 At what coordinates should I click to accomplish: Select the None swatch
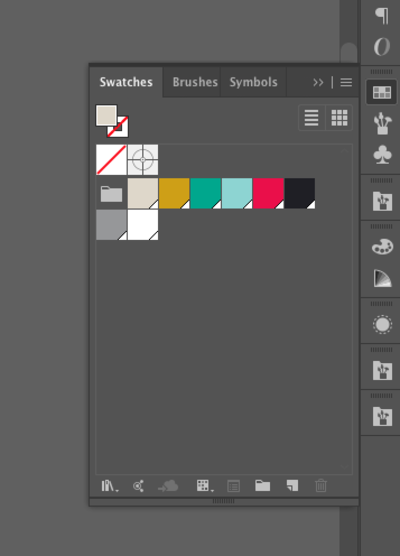tap(111, 160)
